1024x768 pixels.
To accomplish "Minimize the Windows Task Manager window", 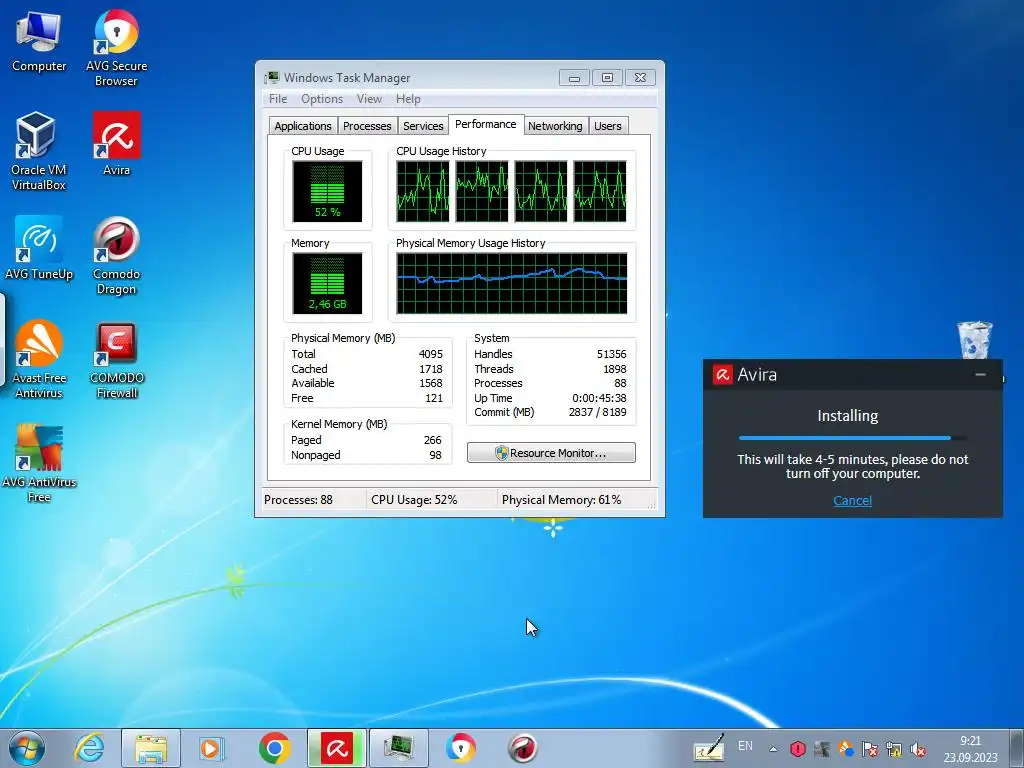I will (x=574, y=78).
